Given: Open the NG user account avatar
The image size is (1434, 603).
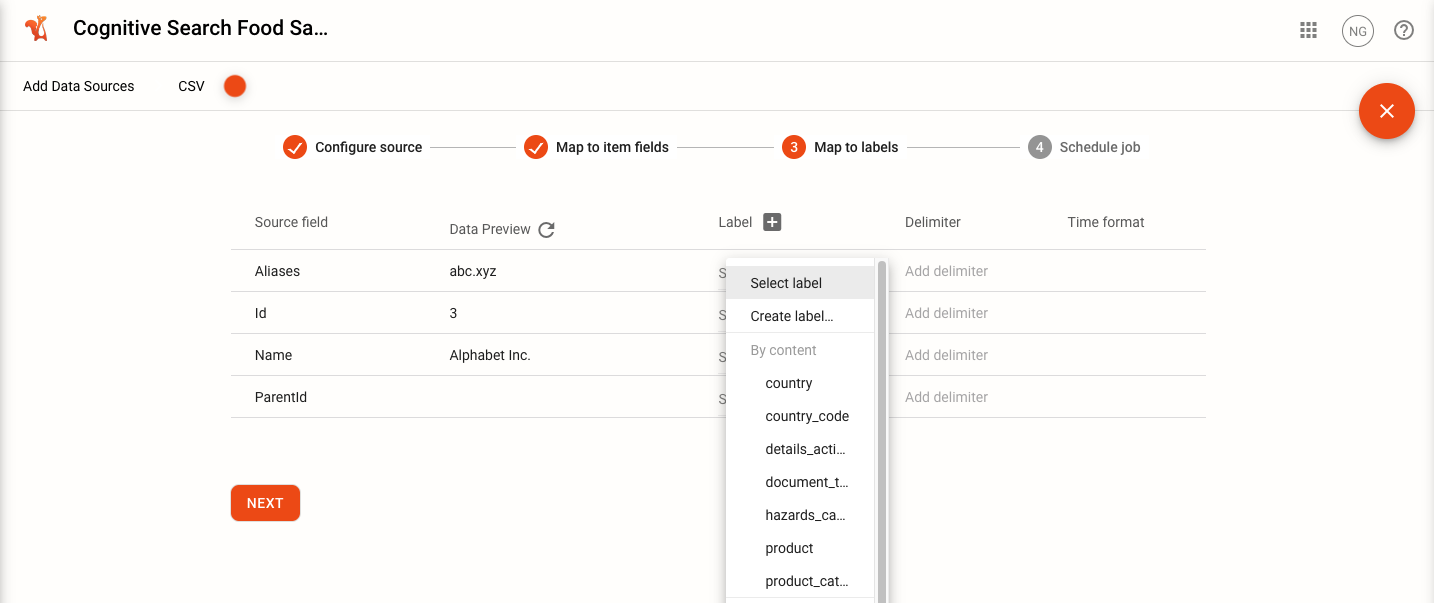Looking at the screenshot, I should tap(1357, 31).
